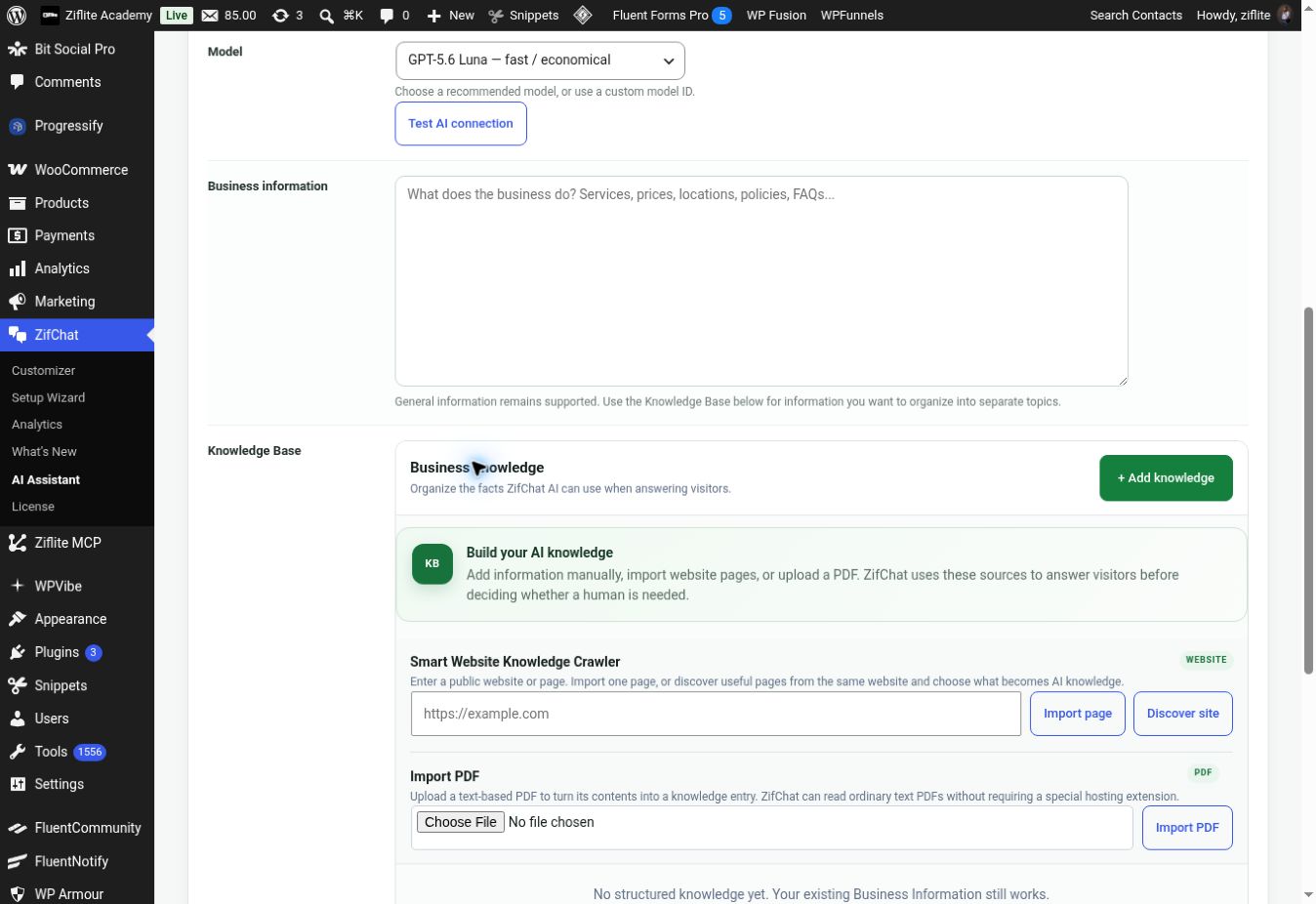
Task: Open License in ZifChat submenu
Action: click(x=33, y=507)
